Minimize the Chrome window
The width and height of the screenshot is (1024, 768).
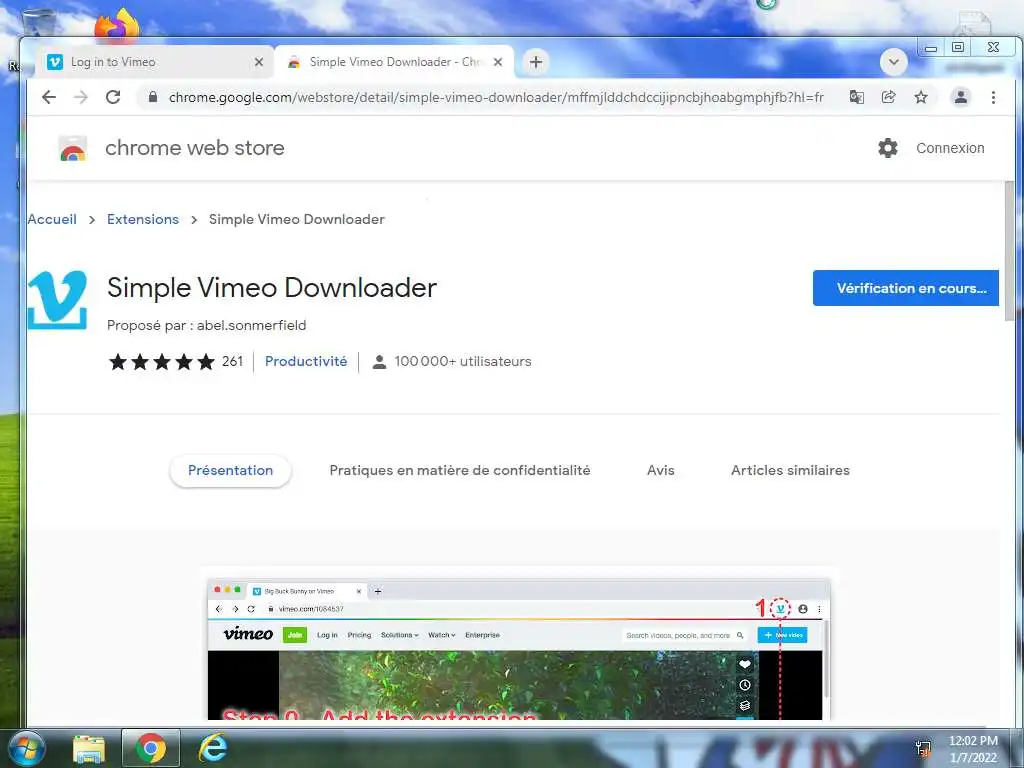click(931, 48)
